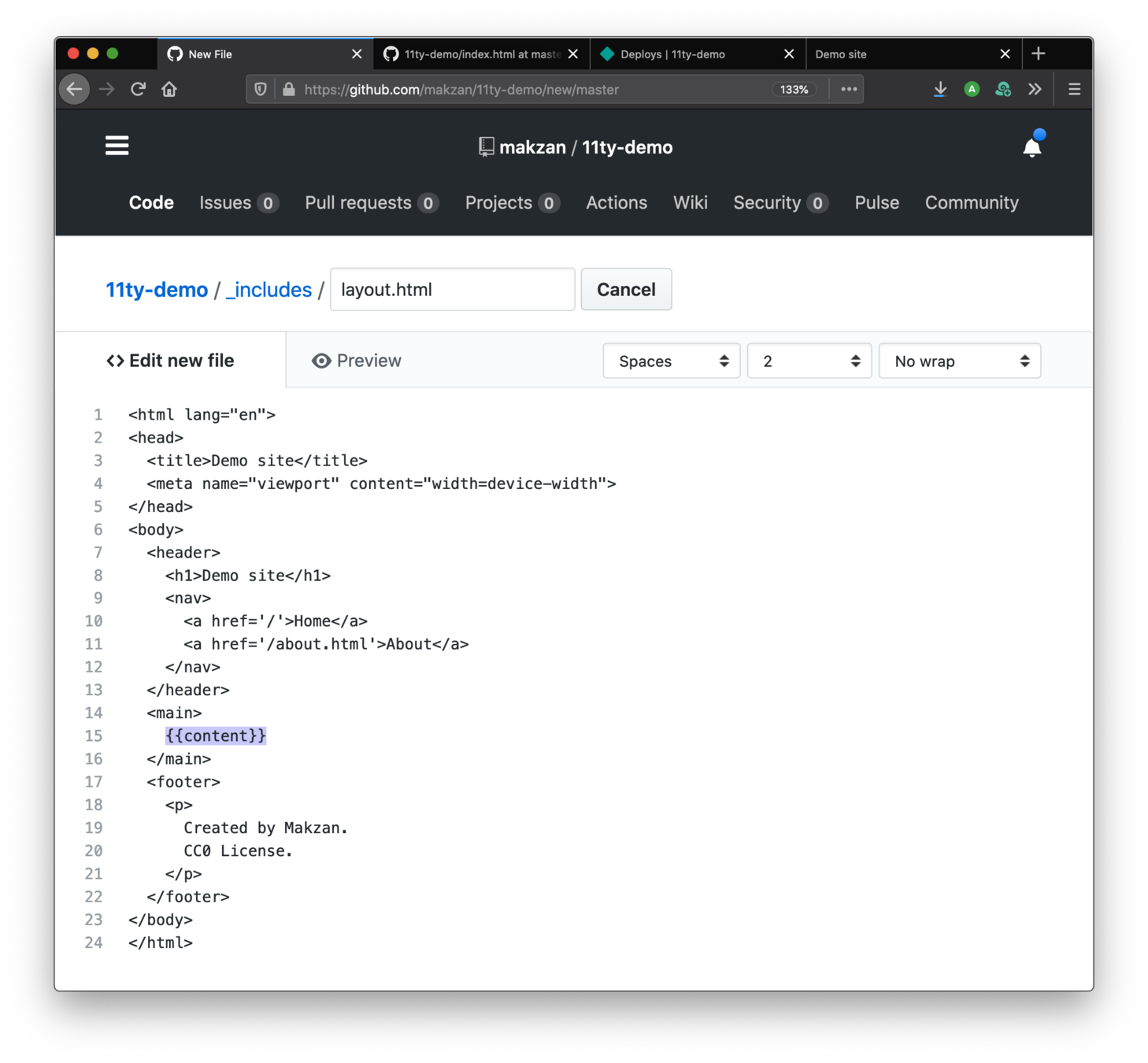Open a new browser tab
The image size is (1148, 1063).
pos(1039,54)
